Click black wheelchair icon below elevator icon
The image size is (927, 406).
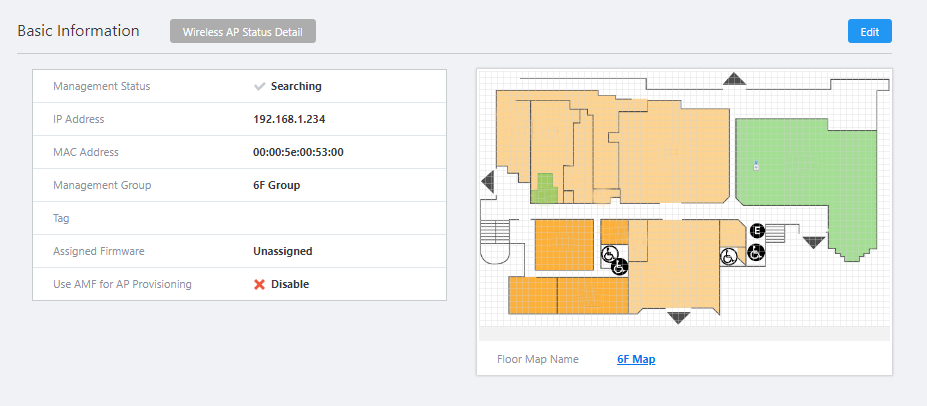755,251
